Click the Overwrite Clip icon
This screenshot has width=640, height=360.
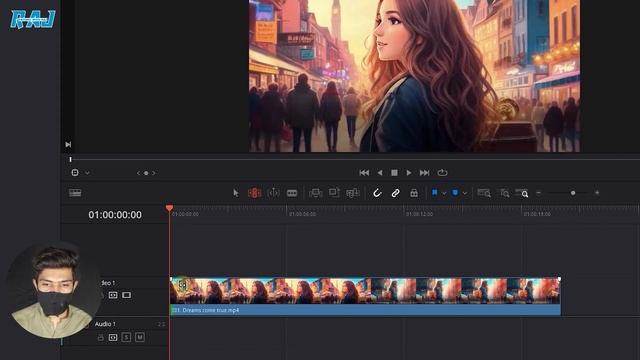pos(334,193)
